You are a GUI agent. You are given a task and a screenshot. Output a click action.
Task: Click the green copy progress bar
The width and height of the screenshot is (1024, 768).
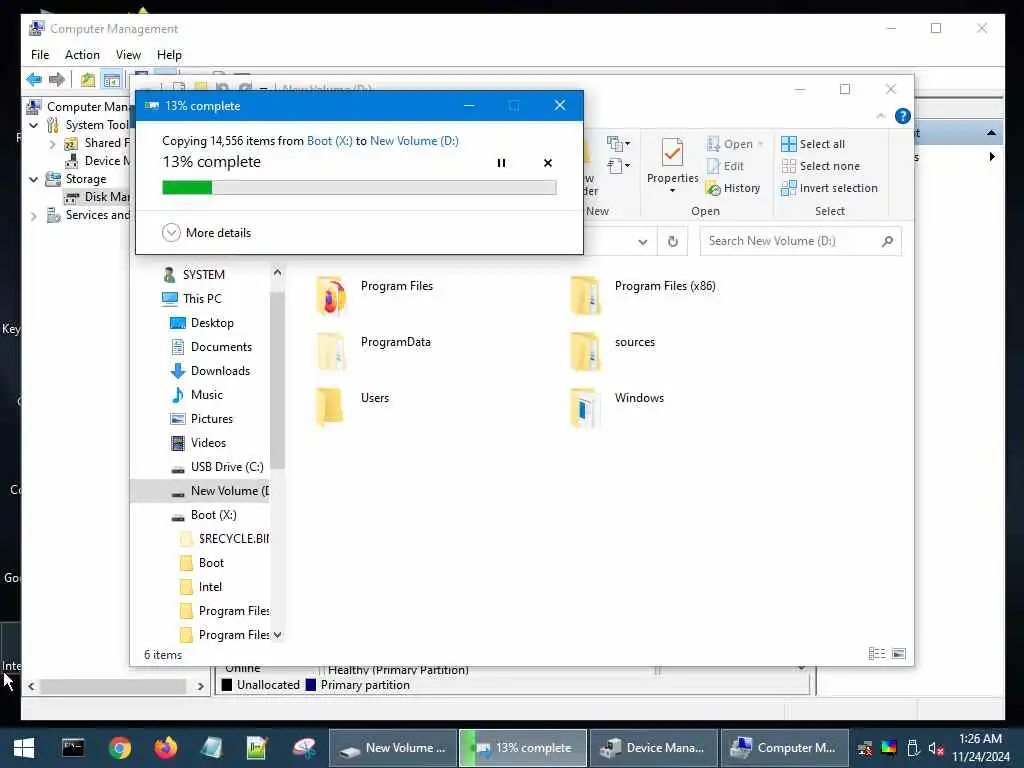(359, 188)
